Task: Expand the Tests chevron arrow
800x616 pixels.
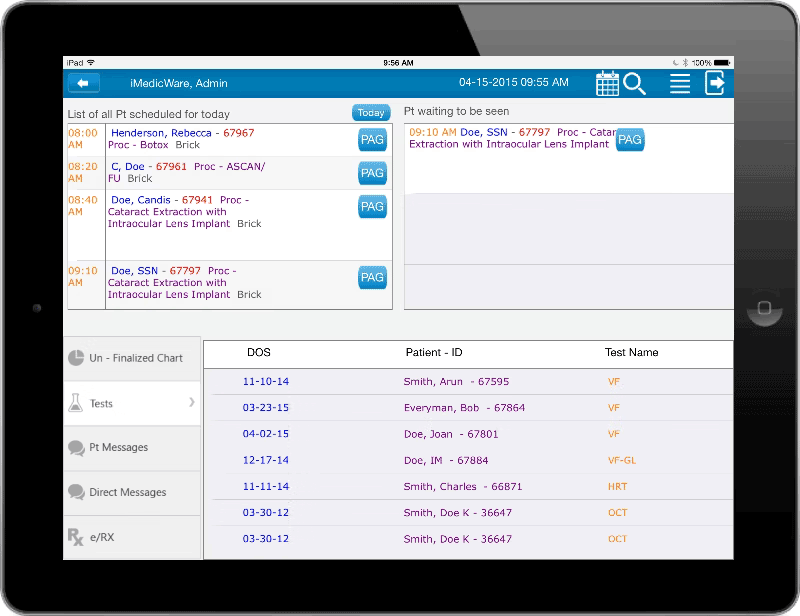Action: point(192,402)
